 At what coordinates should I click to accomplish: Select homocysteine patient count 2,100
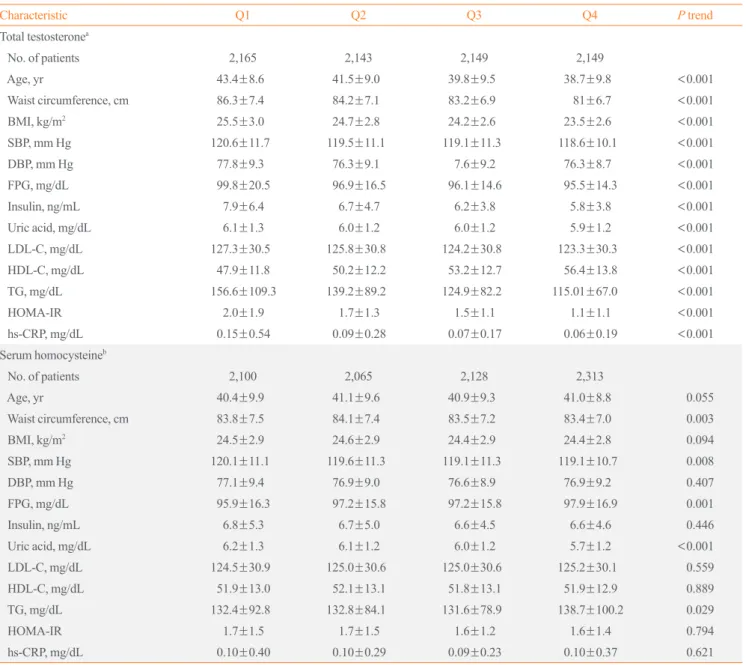click(x=243, y=377)
